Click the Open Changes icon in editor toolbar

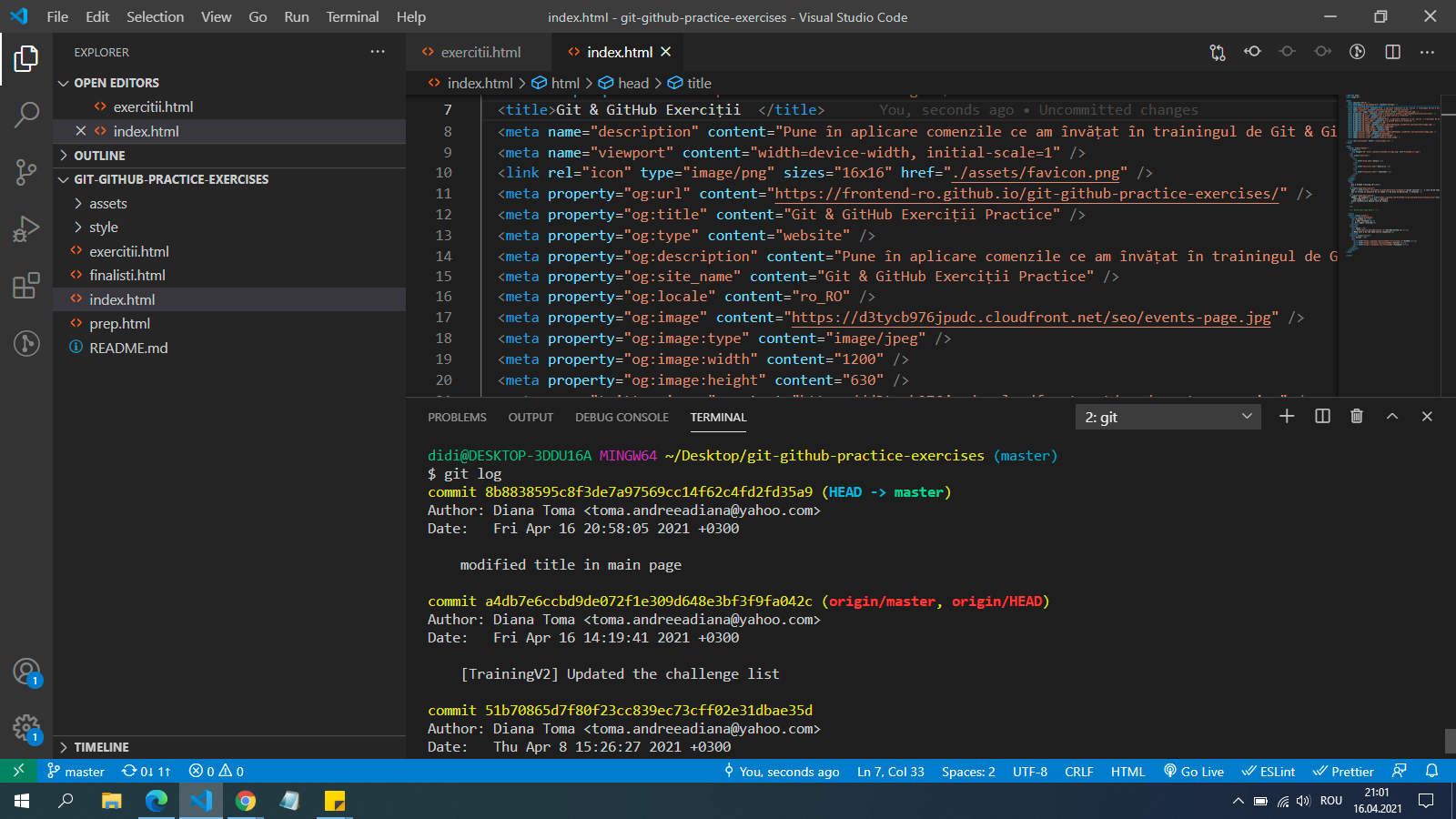tap(1218, 52)
